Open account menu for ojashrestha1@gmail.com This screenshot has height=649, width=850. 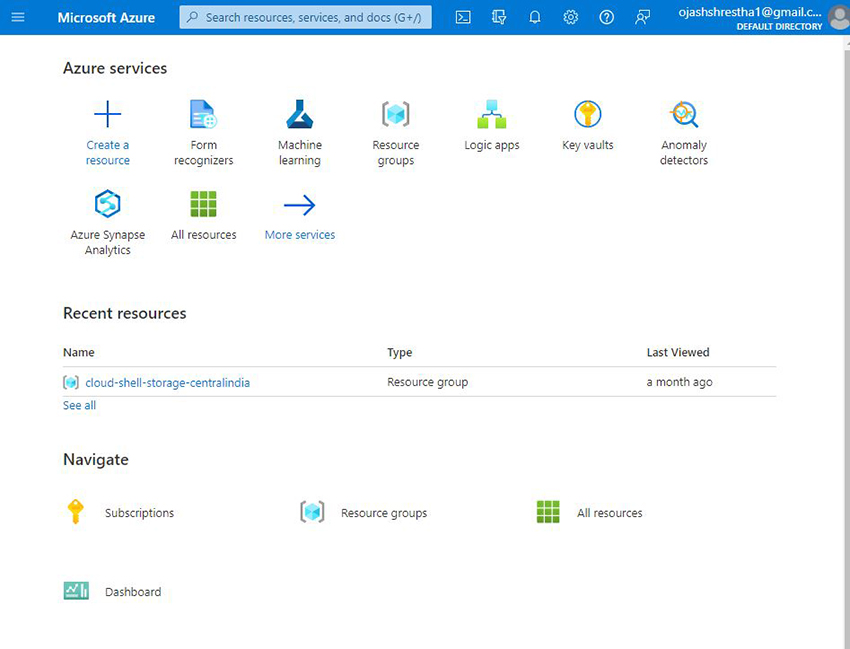pyautogui.click(x=762, y=17)
